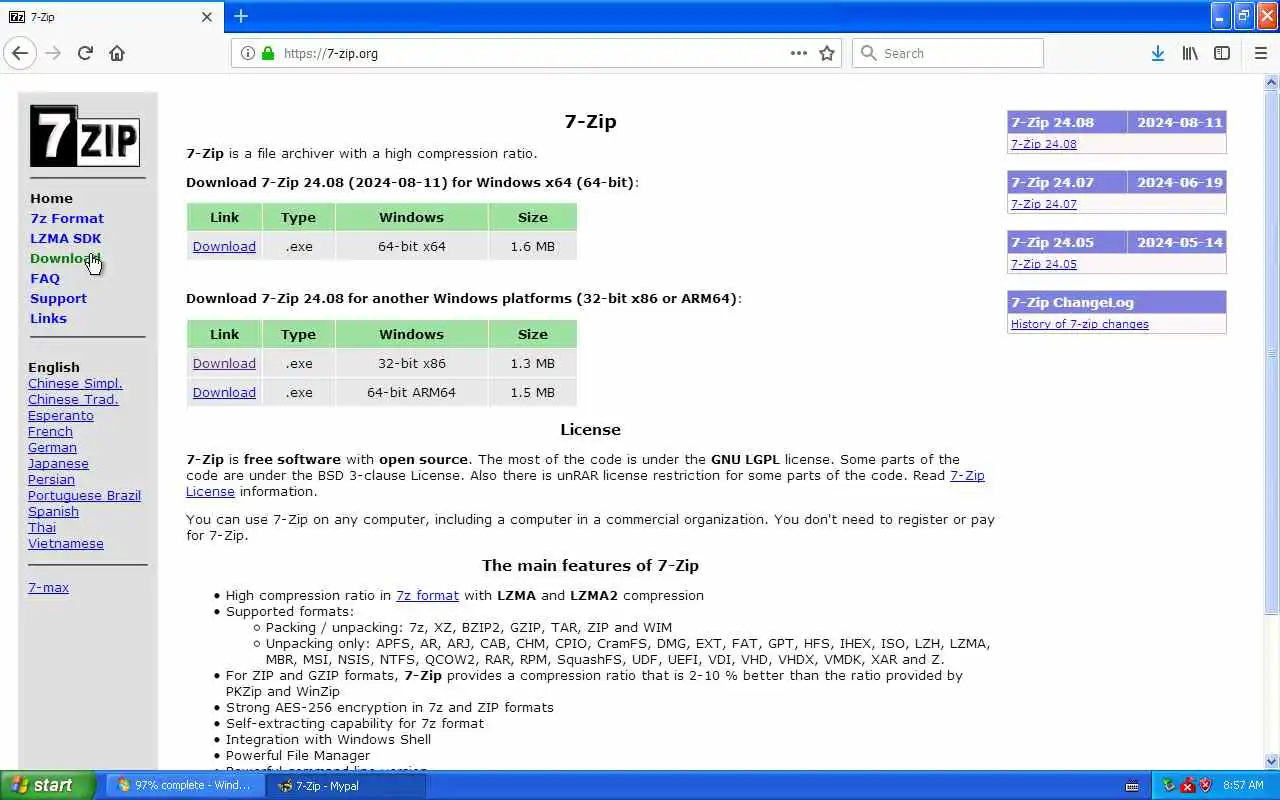1280x800 pixels.
Task: Open History of 7-zip changes link
Action: click(x=1079, y=324)
